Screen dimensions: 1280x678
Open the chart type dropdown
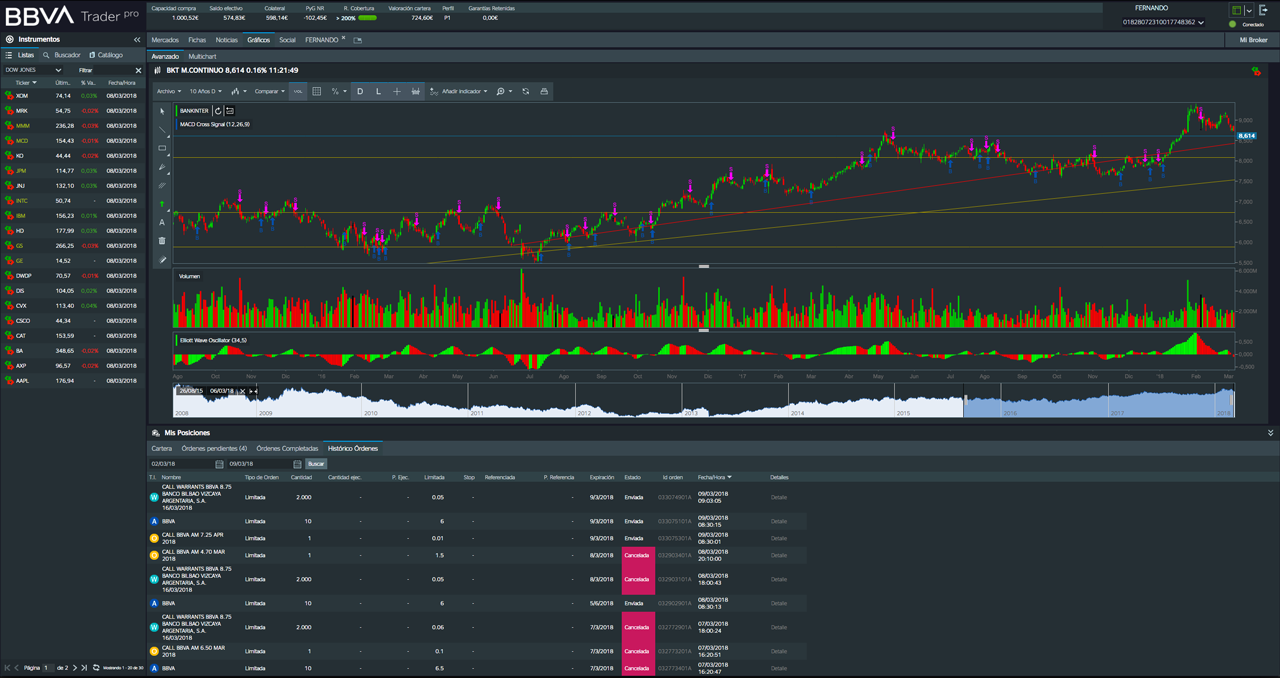tap(238, 91)
